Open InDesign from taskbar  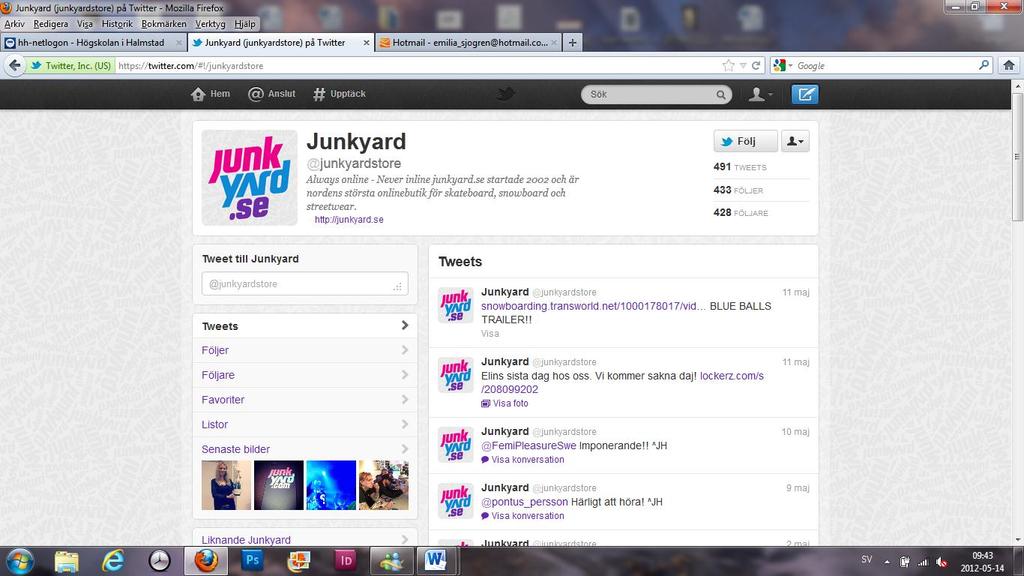coord(345,561)
